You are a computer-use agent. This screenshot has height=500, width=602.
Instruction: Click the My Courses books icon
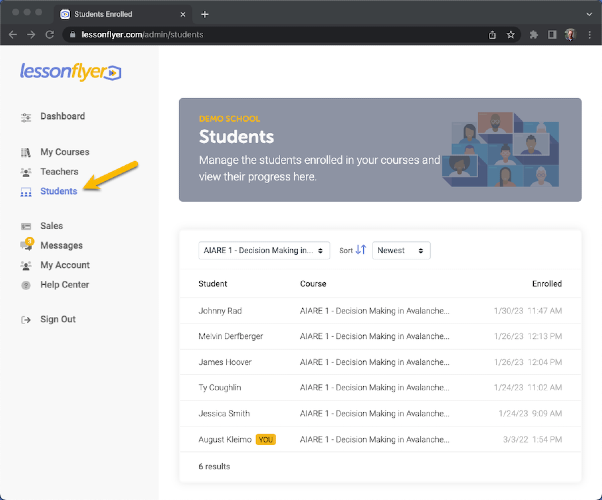point(26,152)
